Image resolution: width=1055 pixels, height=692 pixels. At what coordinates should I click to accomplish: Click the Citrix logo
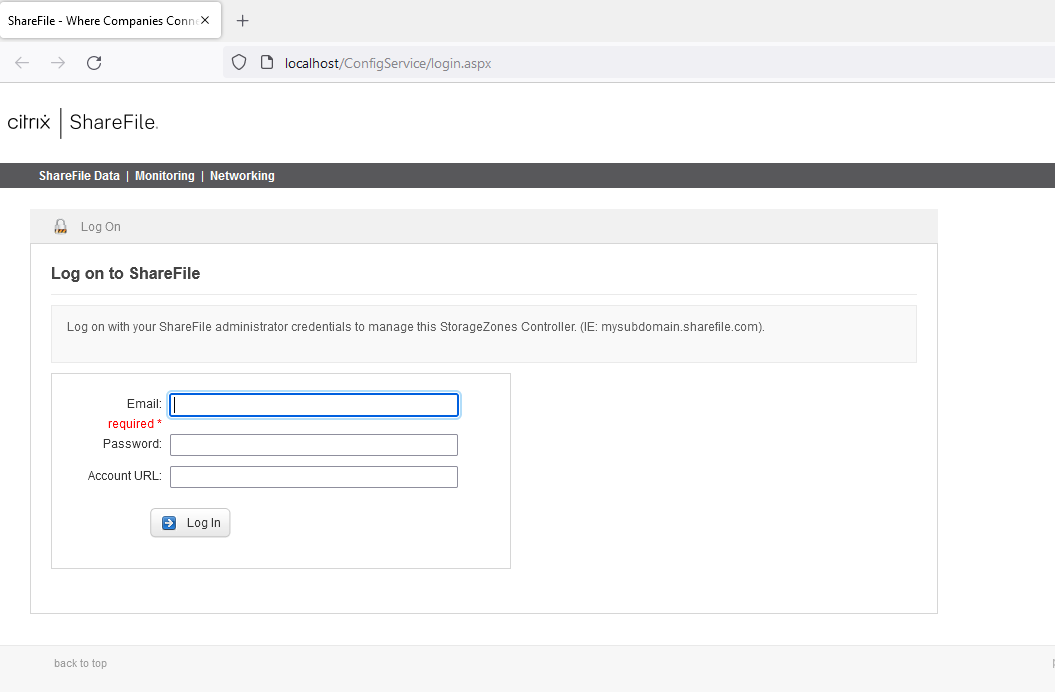[x=29, y=123]
